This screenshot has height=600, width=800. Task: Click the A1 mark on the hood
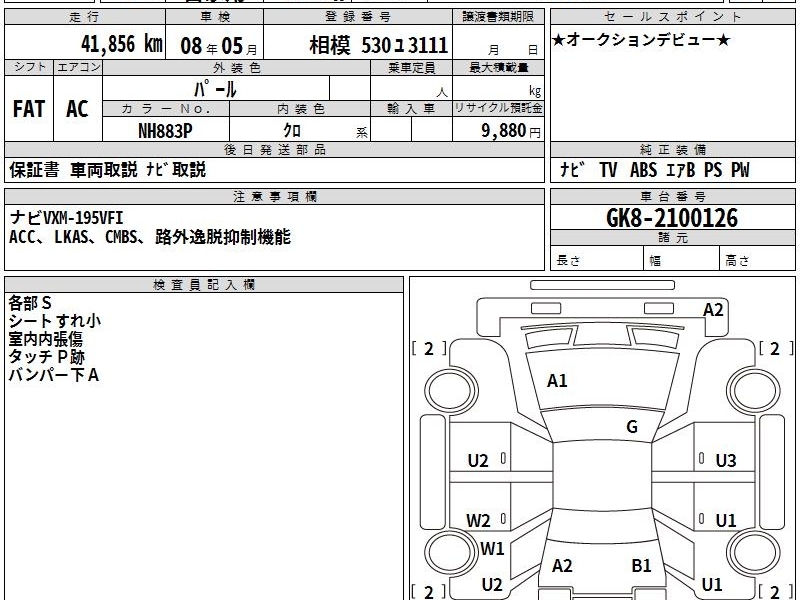(x=557, y=381)
